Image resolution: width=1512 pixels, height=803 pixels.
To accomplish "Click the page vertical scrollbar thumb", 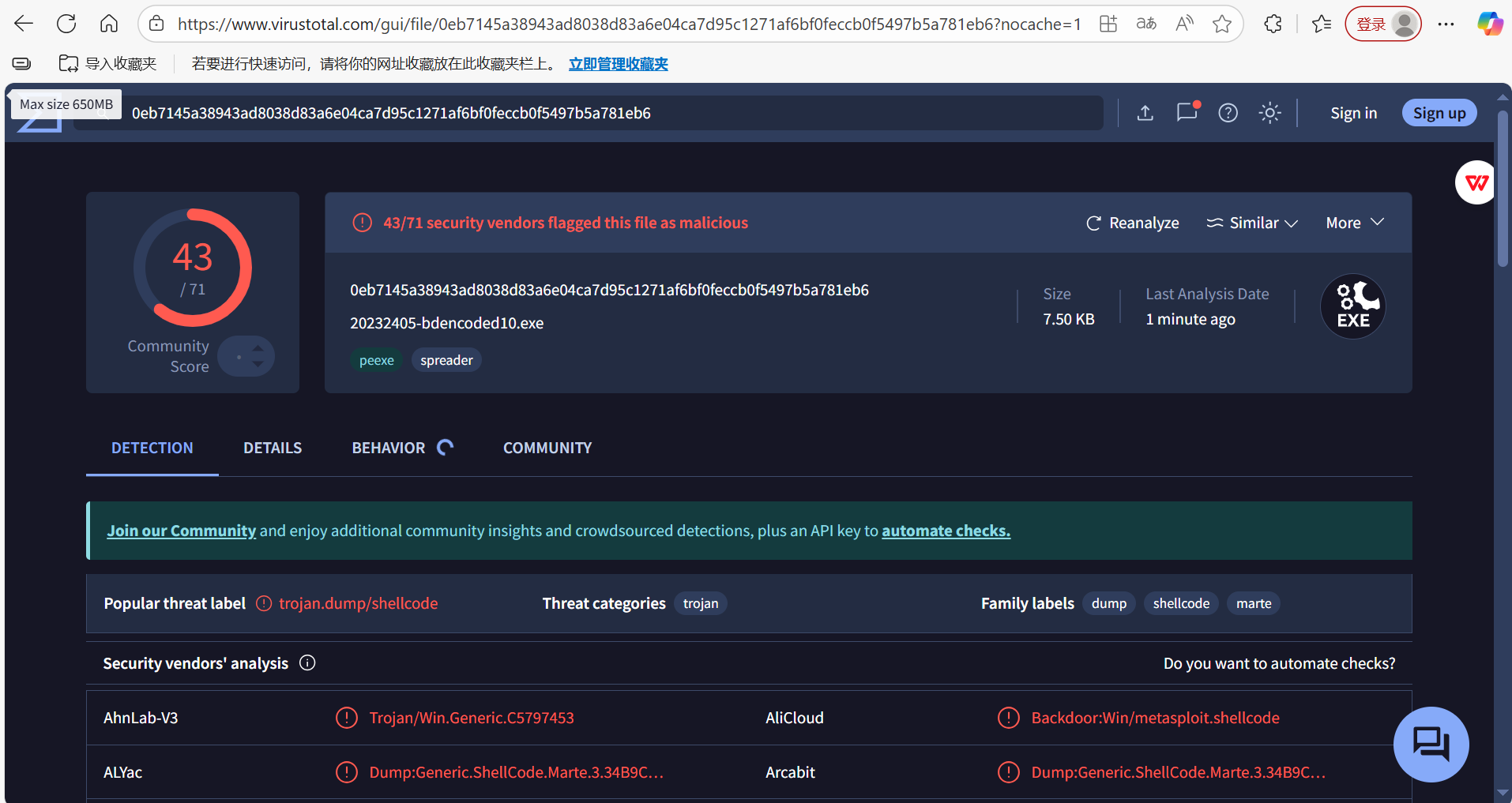I will point(1502,189).
